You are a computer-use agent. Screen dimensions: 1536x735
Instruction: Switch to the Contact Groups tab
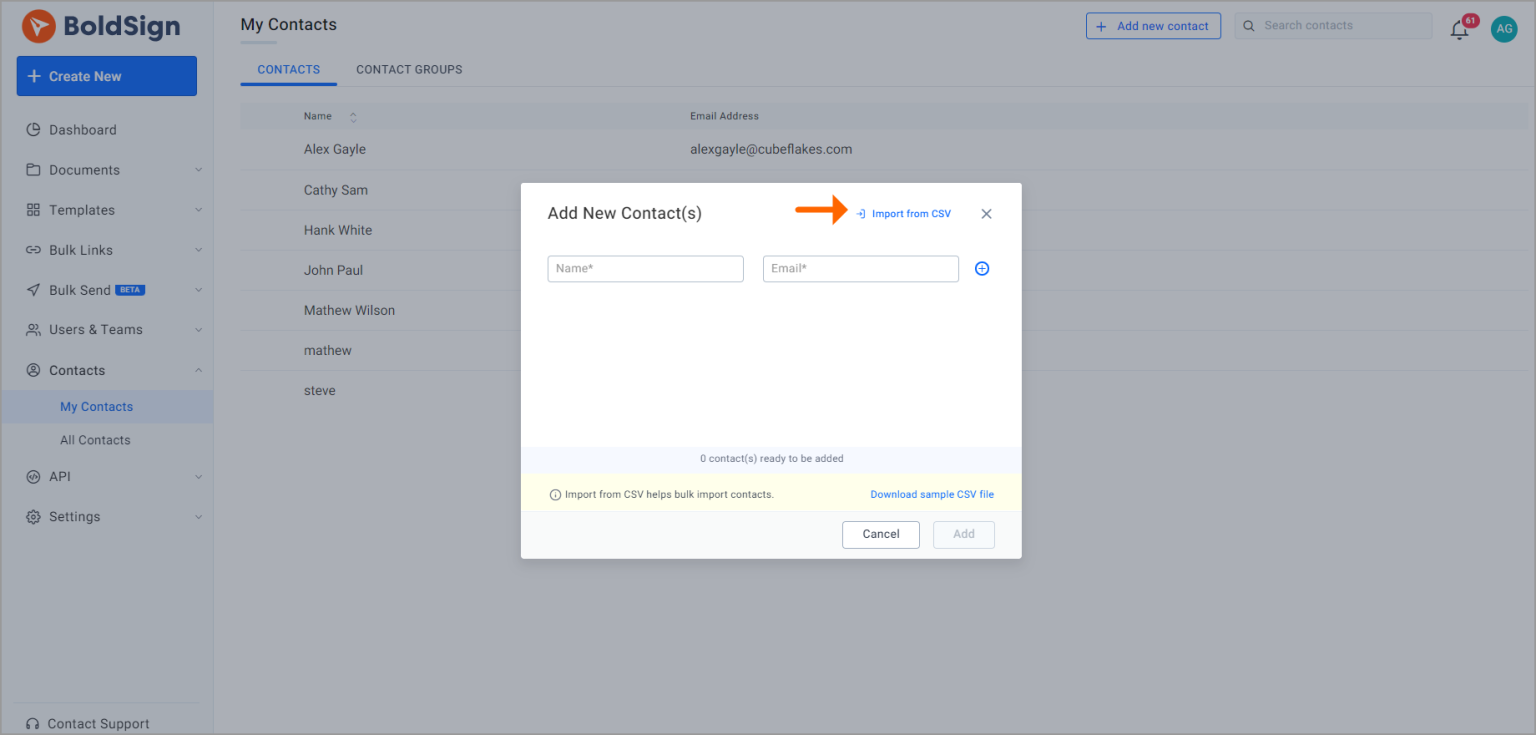click(409, 70)
